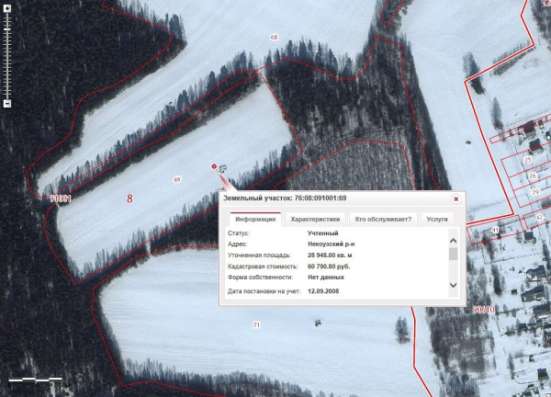The height and width of the screenshot is (397, 551).
Task: Switch to the Услуги tab
Action: 437,219
